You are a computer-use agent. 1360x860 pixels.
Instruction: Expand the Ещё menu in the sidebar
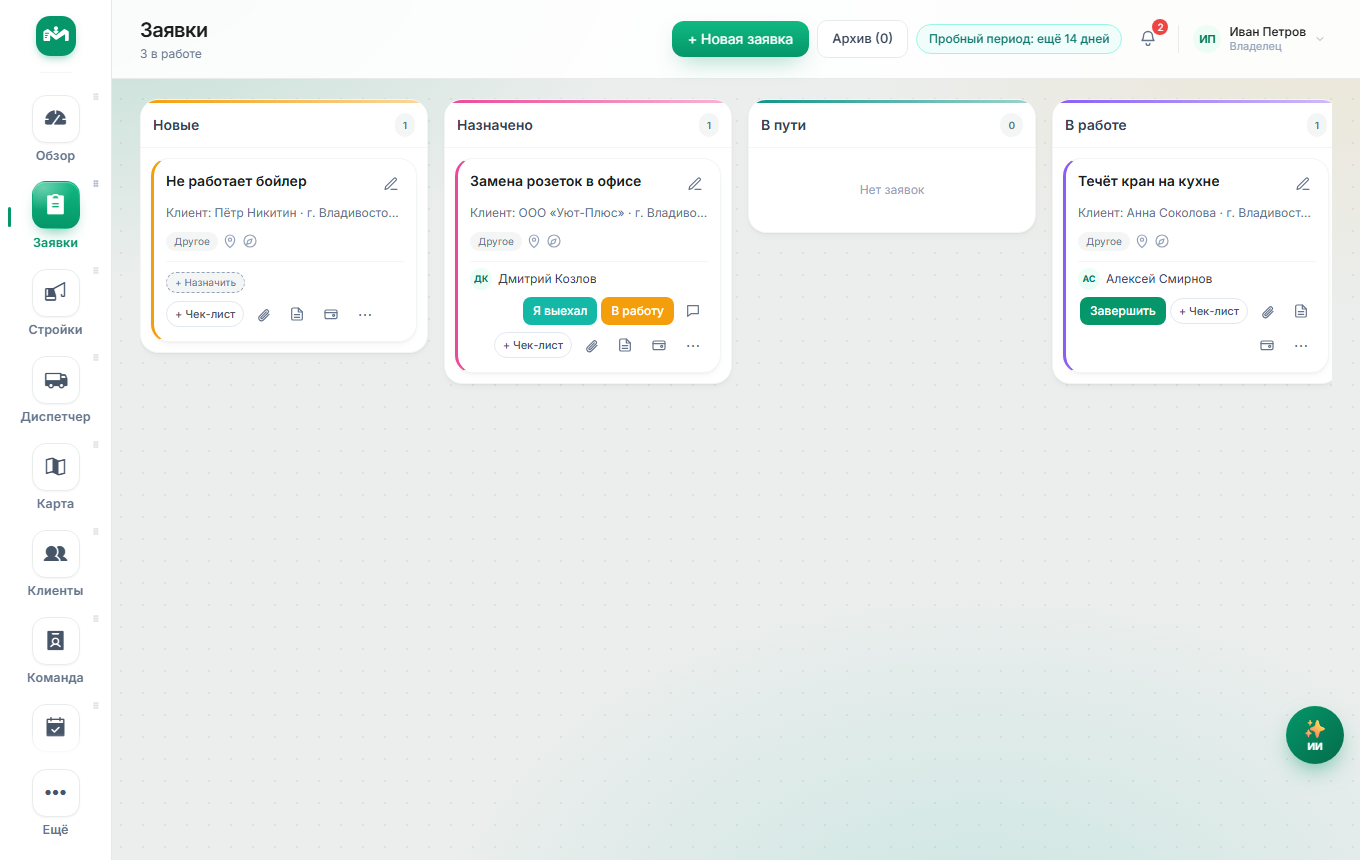tap(56, 805)
